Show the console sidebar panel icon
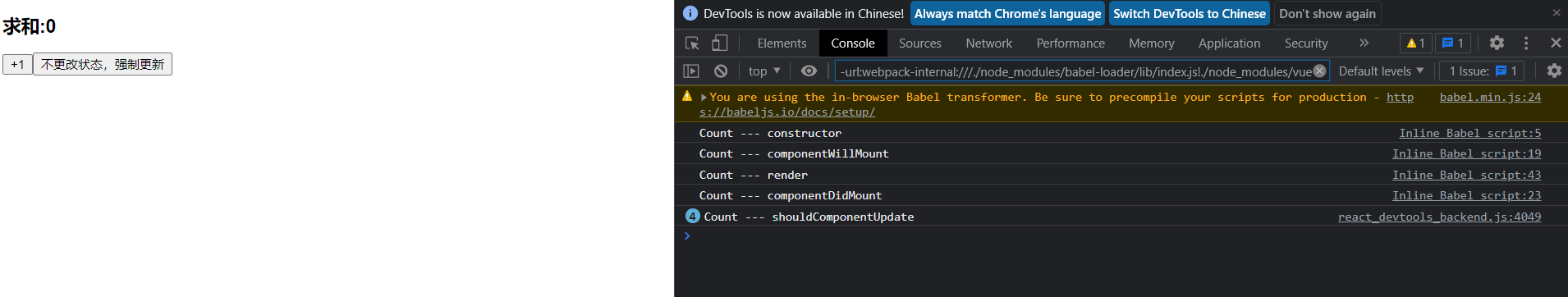This screenshot has height=297, width=1568. (691, 71)
